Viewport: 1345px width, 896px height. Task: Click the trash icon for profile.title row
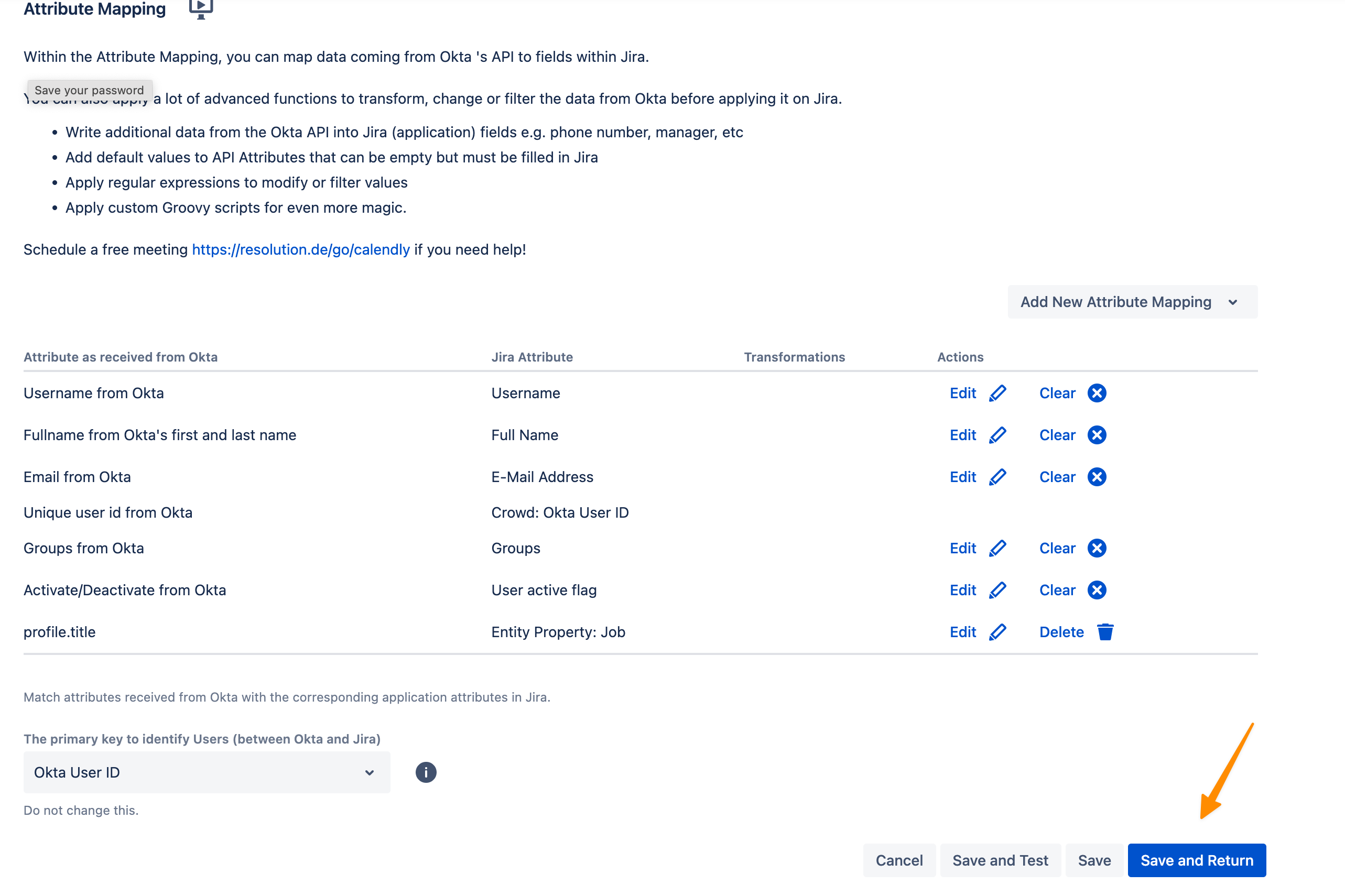(x=1104, y=632)
